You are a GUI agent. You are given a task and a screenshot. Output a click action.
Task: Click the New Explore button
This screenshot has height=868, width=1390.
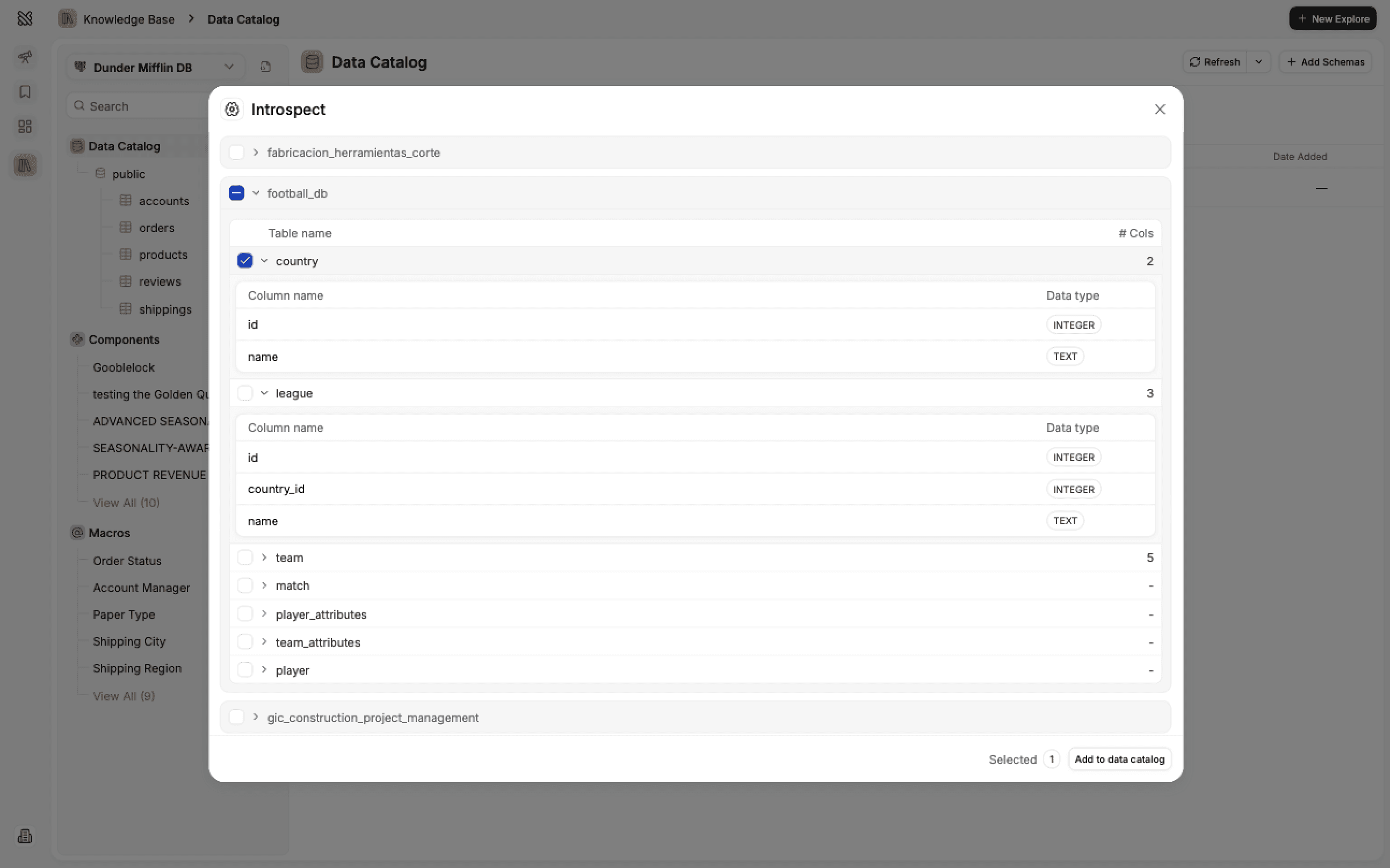click(x=1333, y=18)
